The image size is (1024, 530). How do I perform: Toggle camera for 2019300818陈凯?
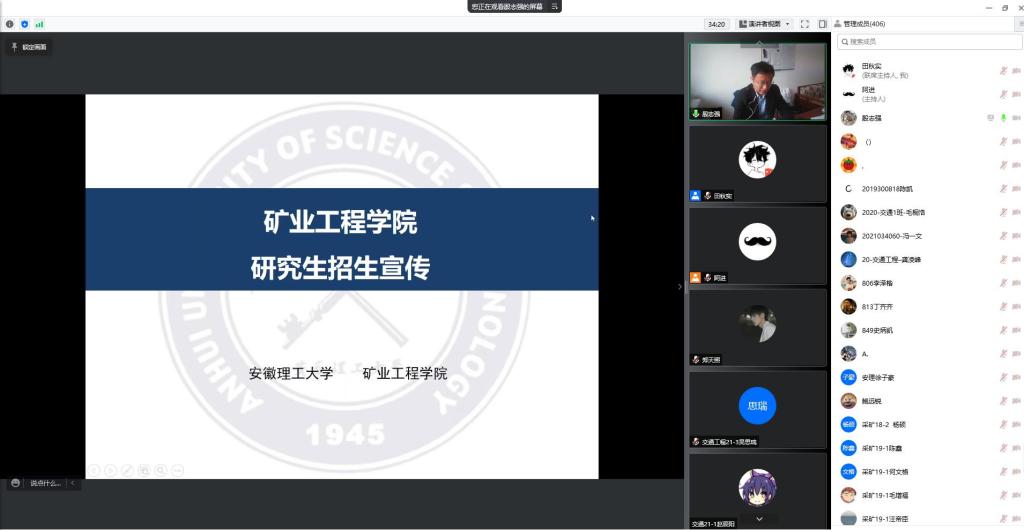(1016, 188)
